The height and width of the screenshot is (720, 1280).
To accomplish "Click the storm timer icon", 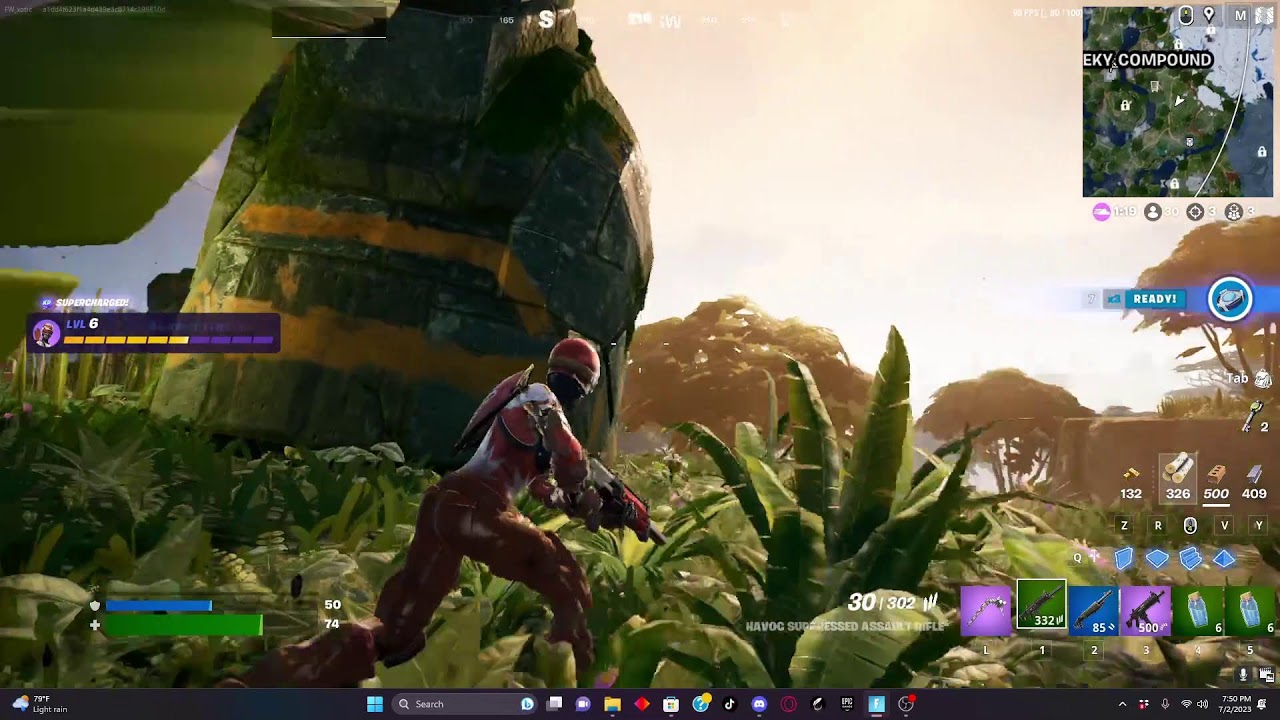I will (x=1101, y=212).
